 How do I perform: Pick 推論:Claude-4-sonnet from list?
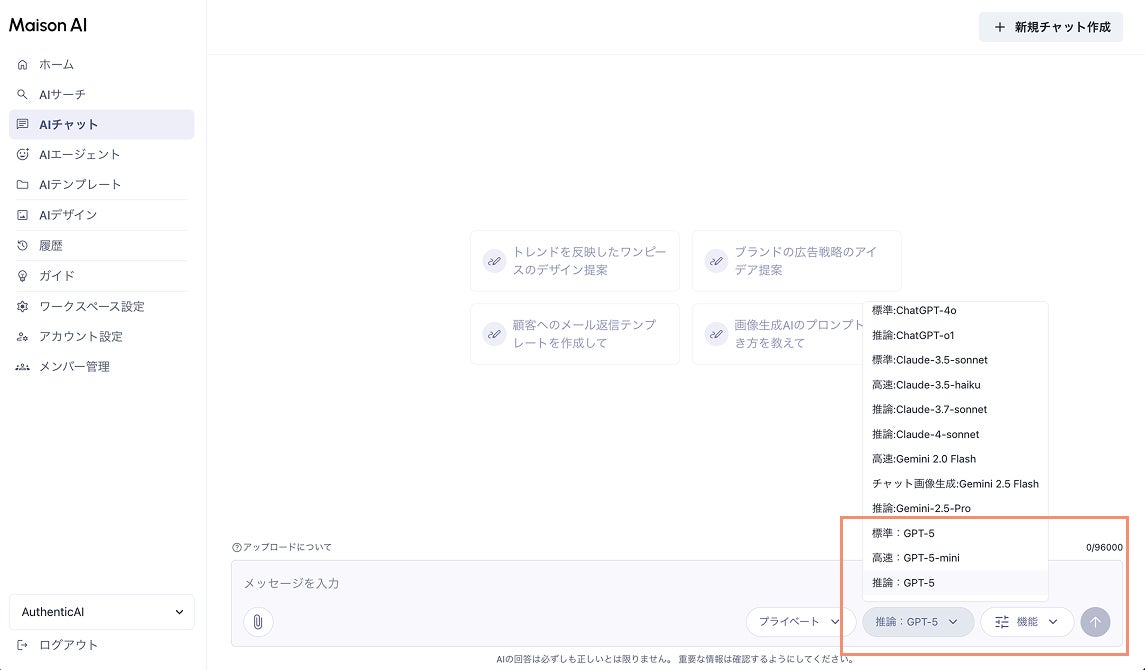[955, 434]
